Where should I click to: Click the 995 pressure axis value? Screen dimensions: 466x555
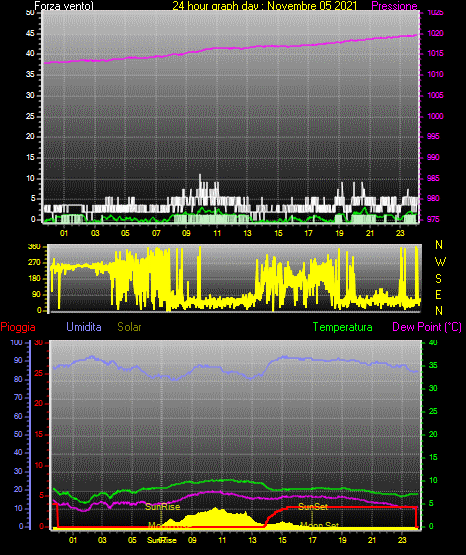tap(433, 136)
